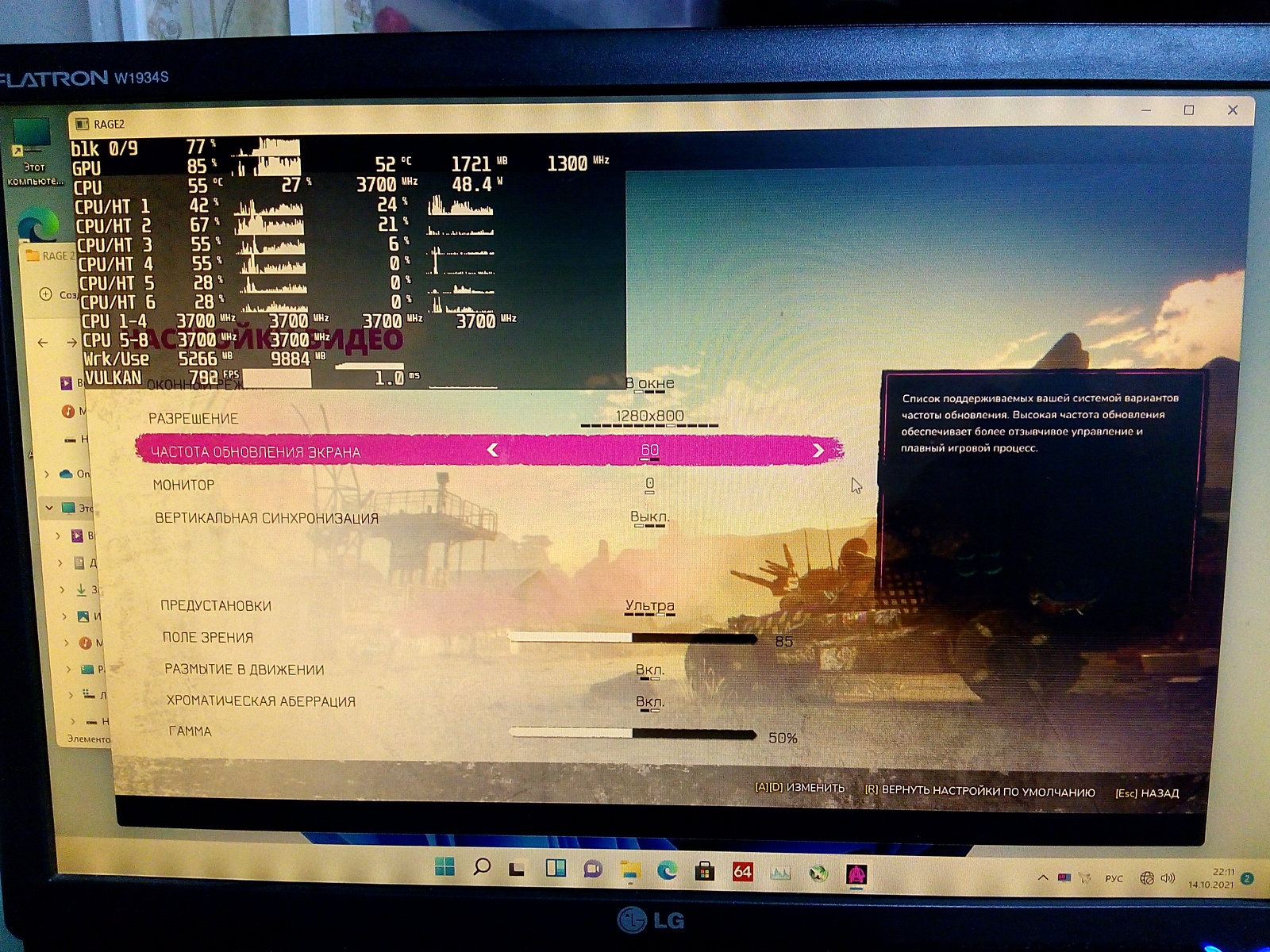This screenshot has width=1270, height=952.
Task: Select the 'Этот компьютер' desktop shortcut
Action: pyautogui.click(x=33, y=151)
